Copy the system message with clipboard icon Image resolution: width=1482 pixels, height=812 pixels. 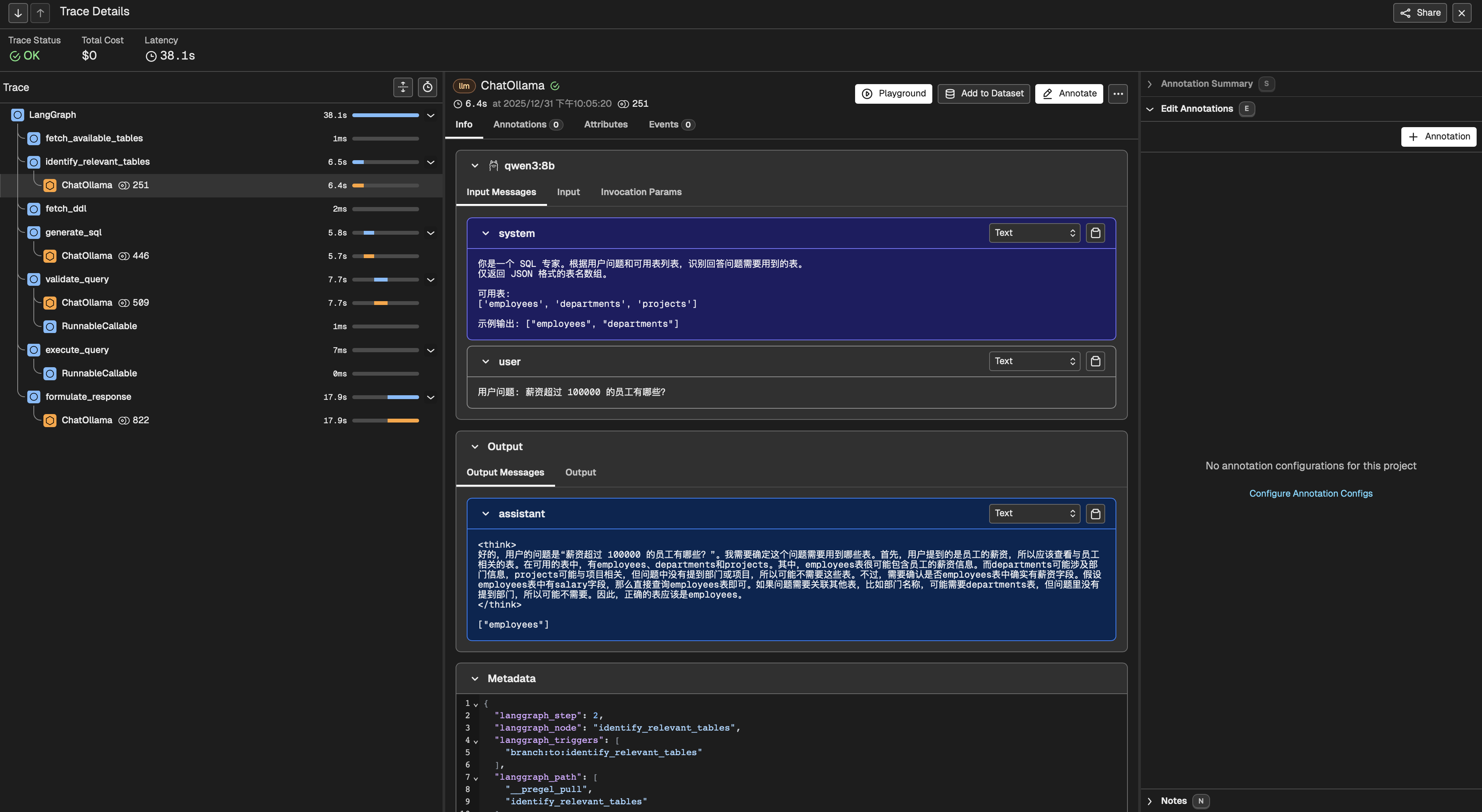[1095, 233]
